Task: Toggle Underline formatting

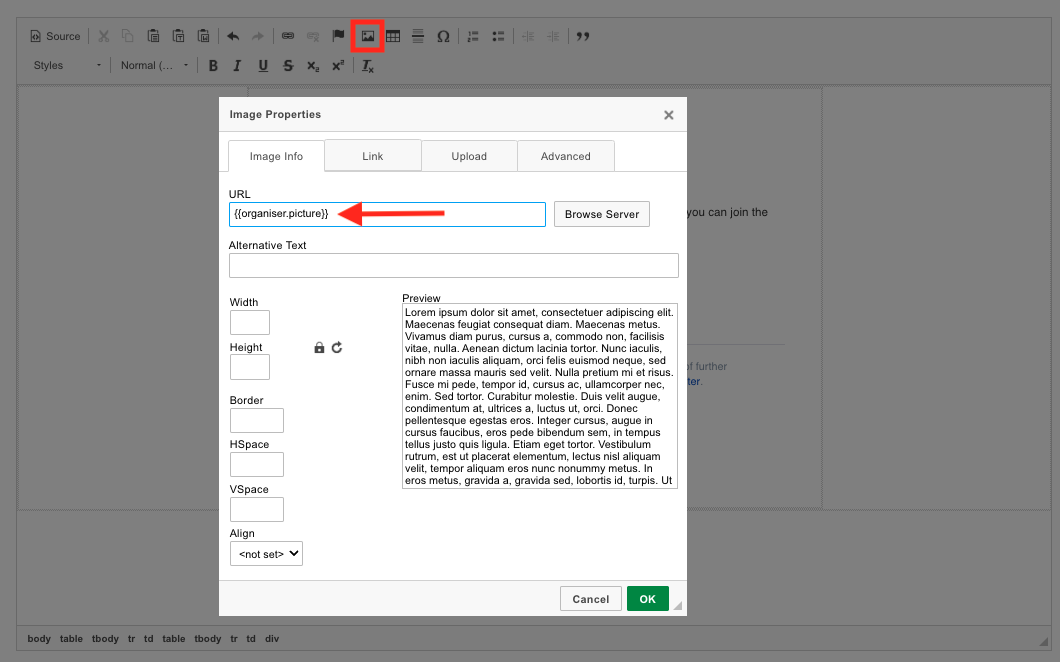Action: [x=263, y=66]
